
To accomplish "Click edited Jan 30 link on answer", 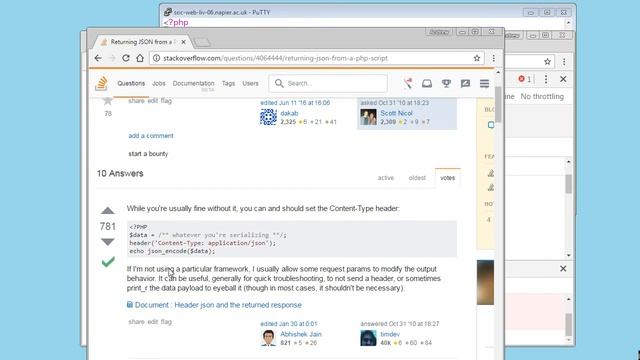I will coord(289,324).
